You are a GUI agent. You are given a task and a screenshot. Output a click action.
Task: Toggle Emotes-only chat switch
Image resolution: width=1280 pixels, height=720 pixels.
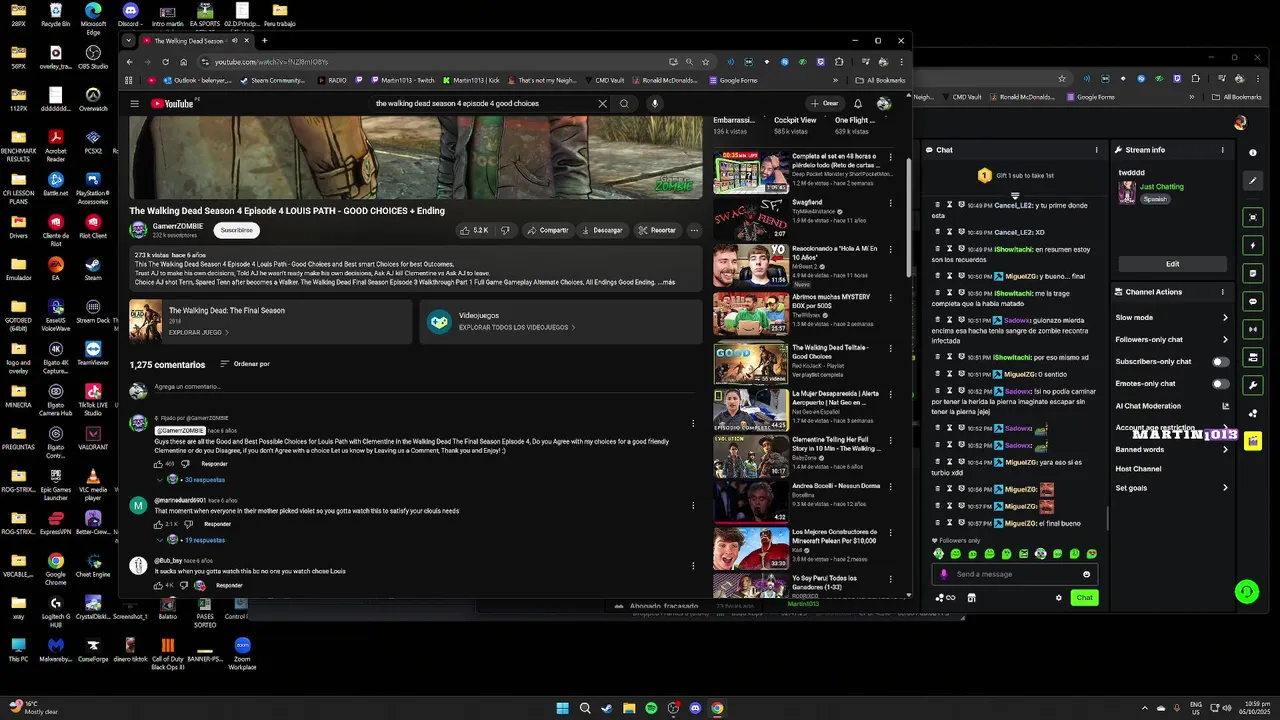point(1221,384)
